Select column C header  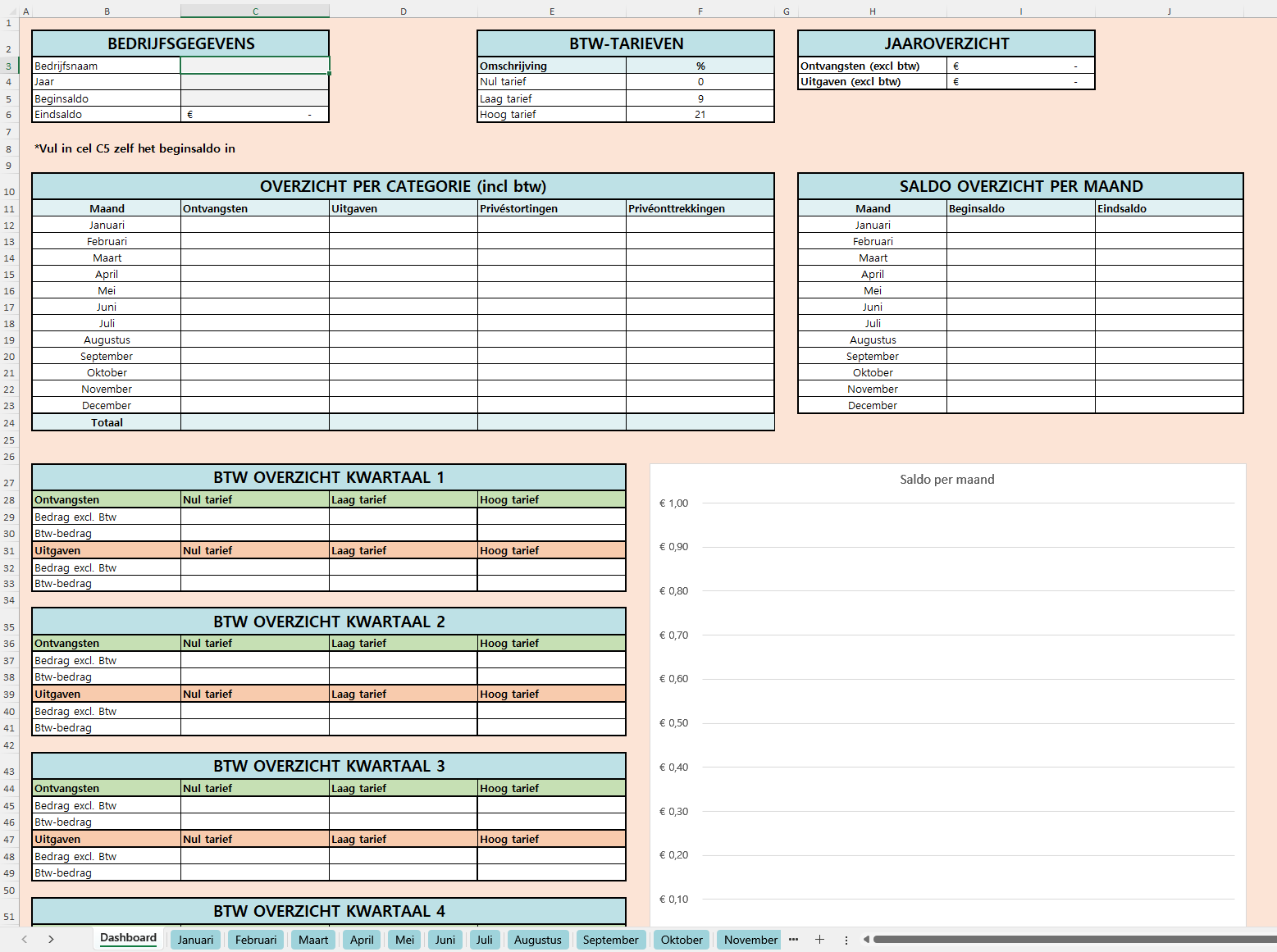point(255,11)
